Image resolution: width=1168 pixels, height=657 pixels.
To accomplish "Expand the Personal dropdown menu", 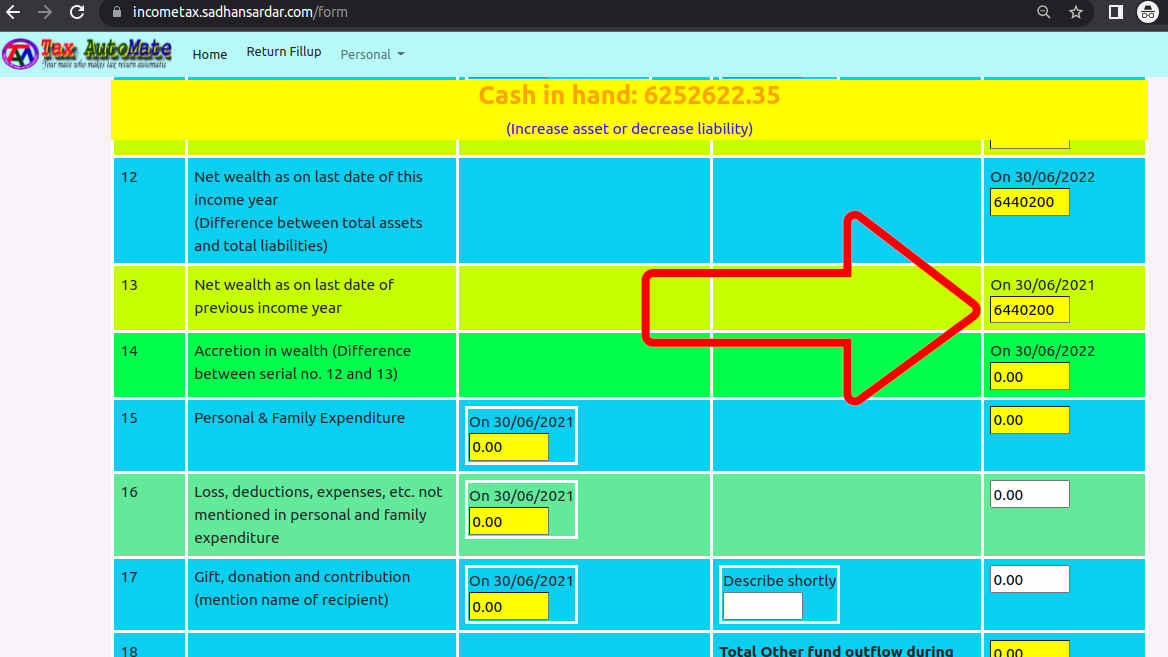I will coord(372,54).
